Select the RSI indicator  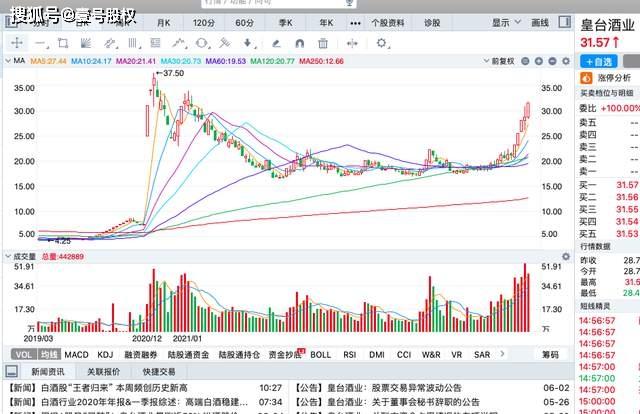(349, 355)
